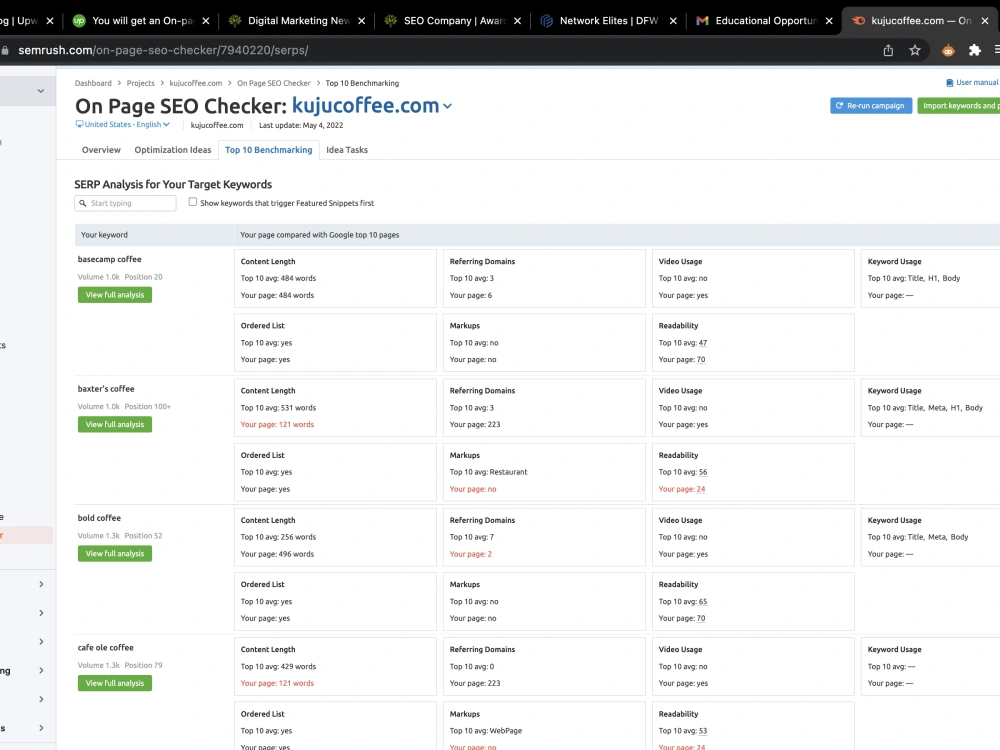
Task: Bookmark page with the star icon
Action: [x=915, y=50]
